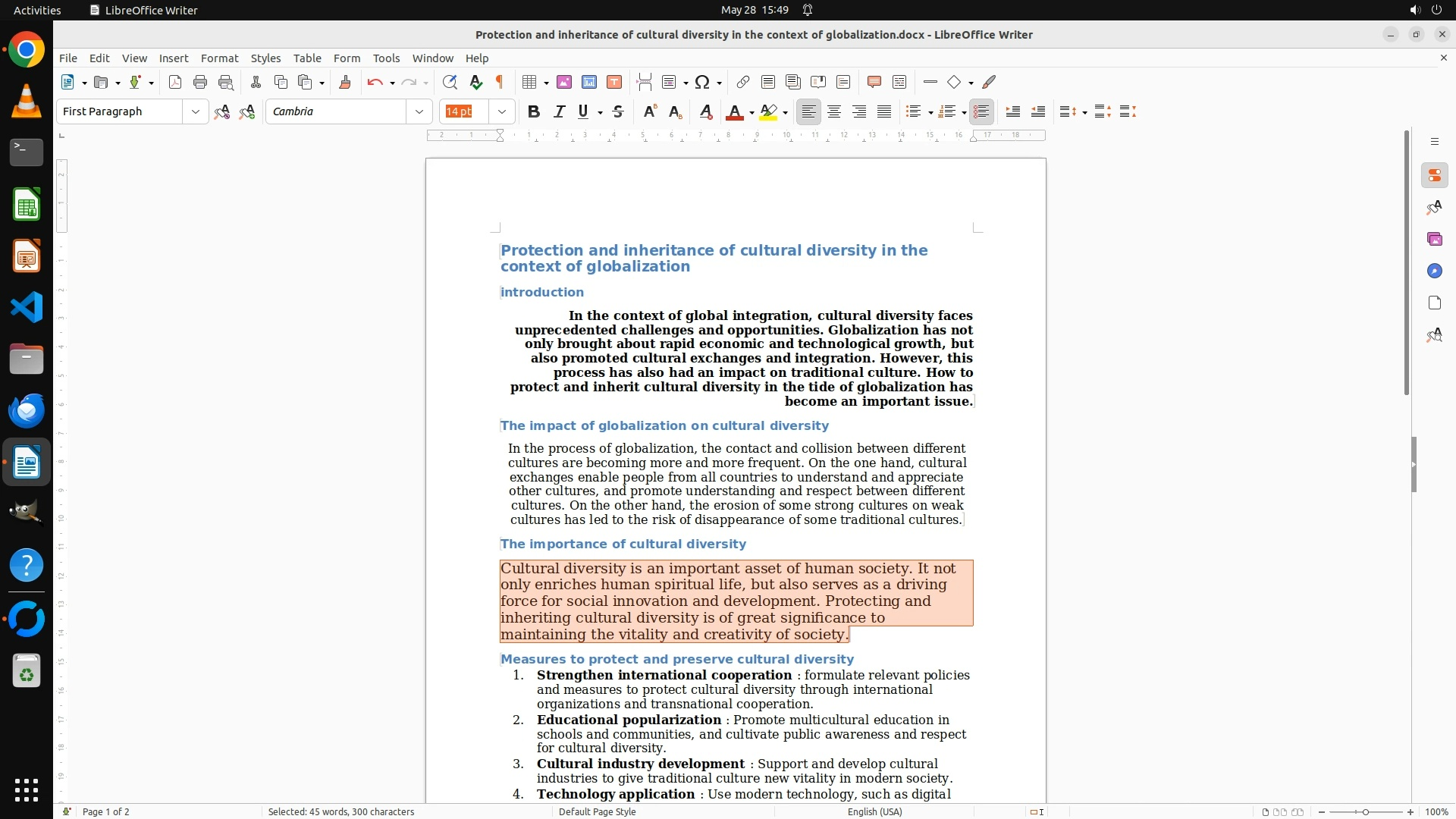1456x819 pixels.
Task: Open the Format menu
Action: pos(219,58)
